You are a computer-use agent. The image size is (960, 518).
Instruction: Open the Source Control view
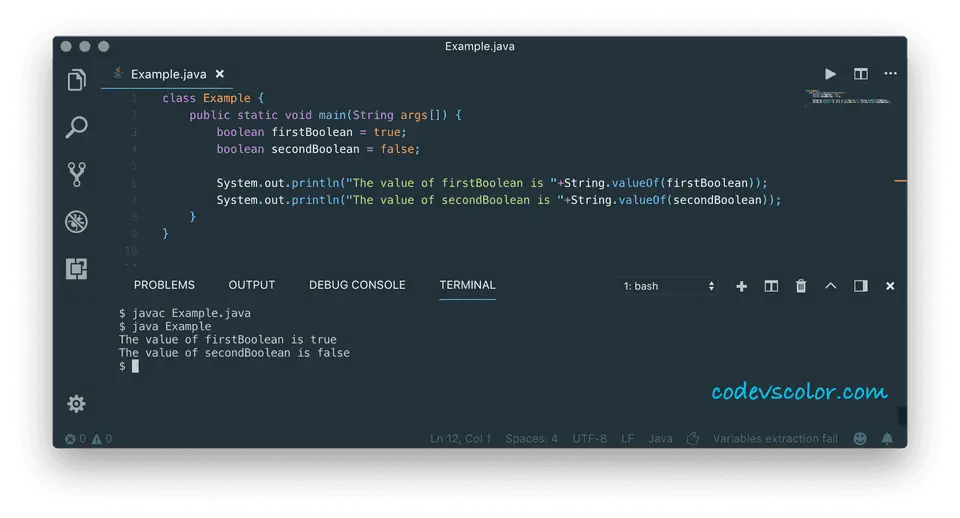[x=76, y=174]
